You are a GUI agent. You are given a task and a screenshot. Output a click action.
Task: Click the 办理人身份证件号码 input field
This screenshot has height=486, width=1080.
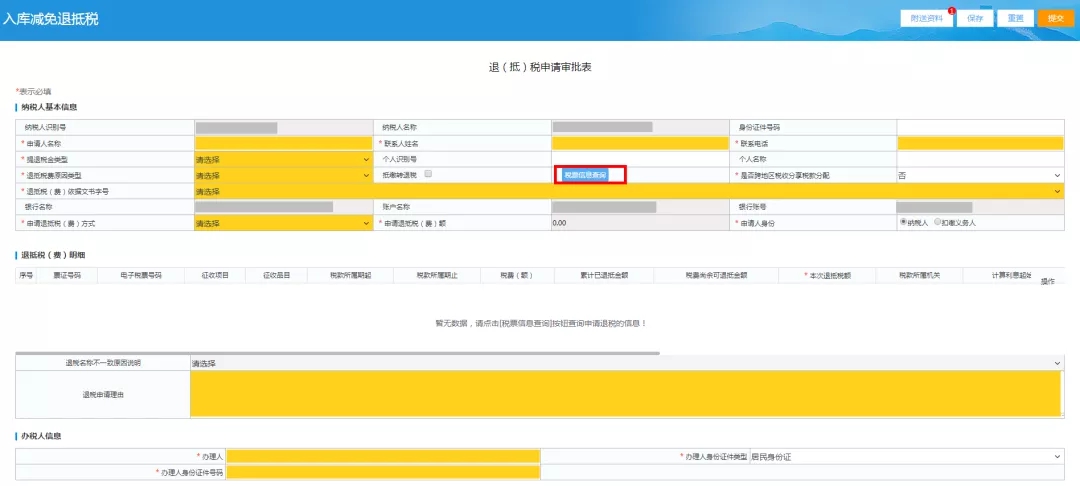pyautogui.click(x=383, y=472)
